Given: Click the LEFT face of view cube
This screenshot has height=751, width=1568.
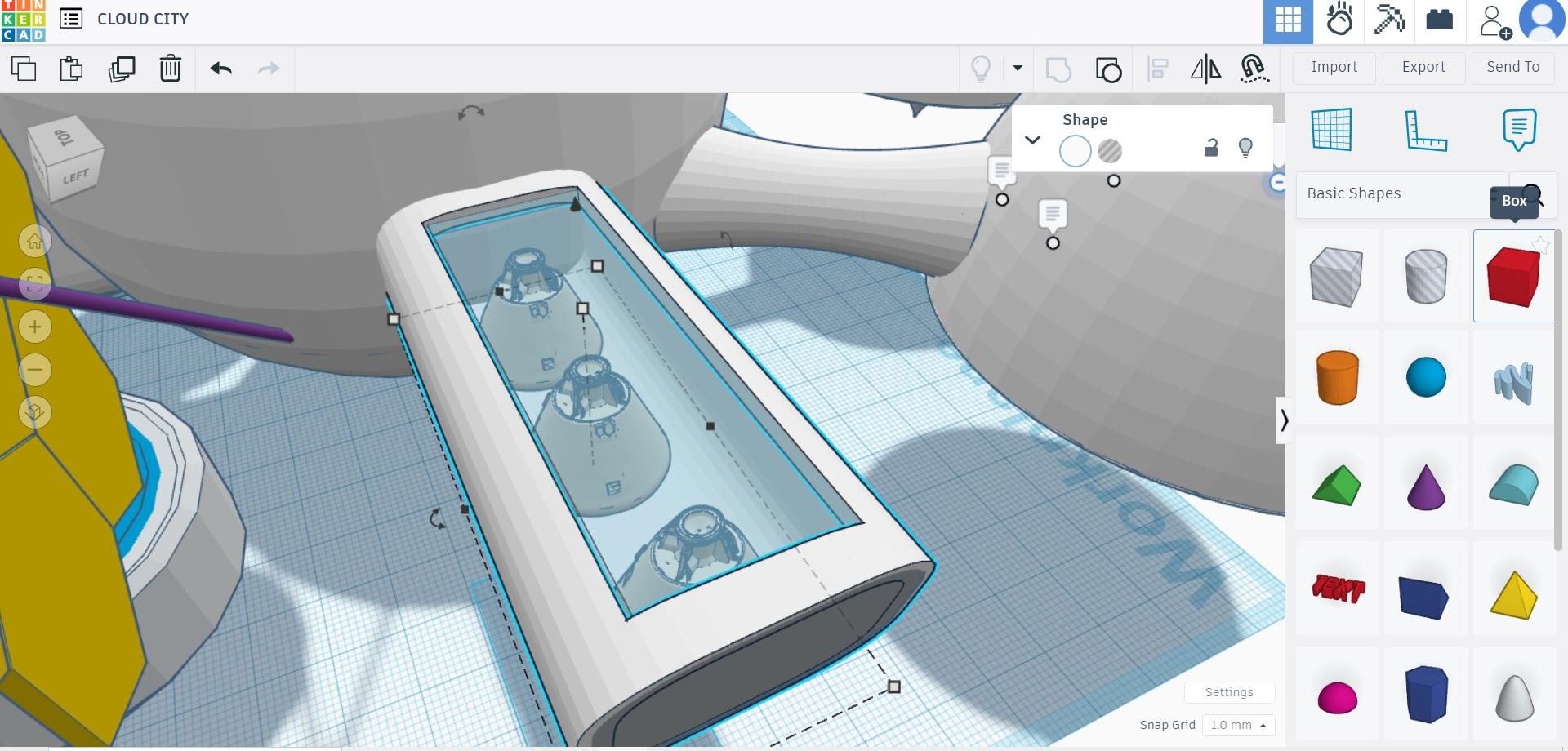Looking at the screenshot, I should click(77, 176).
